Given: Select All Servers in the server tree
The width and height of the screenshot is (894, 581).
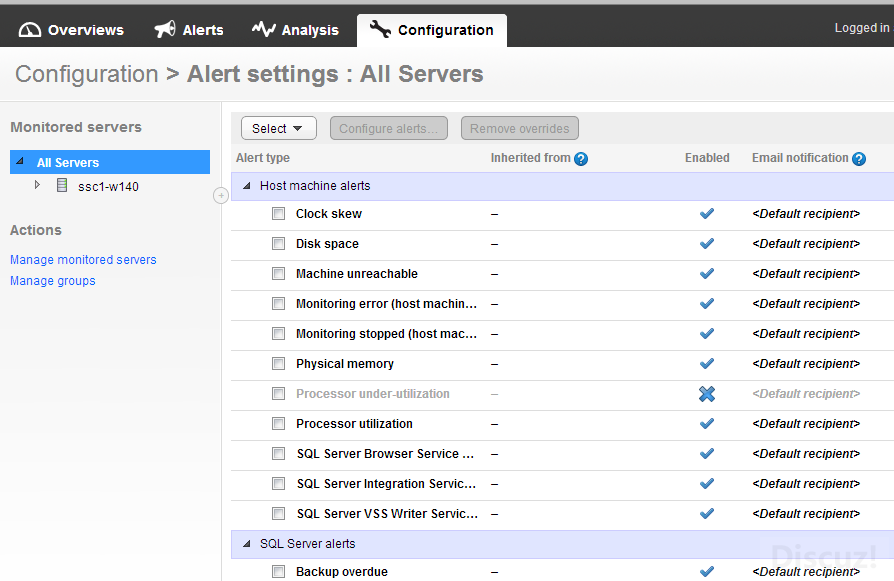Looking at the screenshot, I should pyautogui.click(x=68, y=162).
